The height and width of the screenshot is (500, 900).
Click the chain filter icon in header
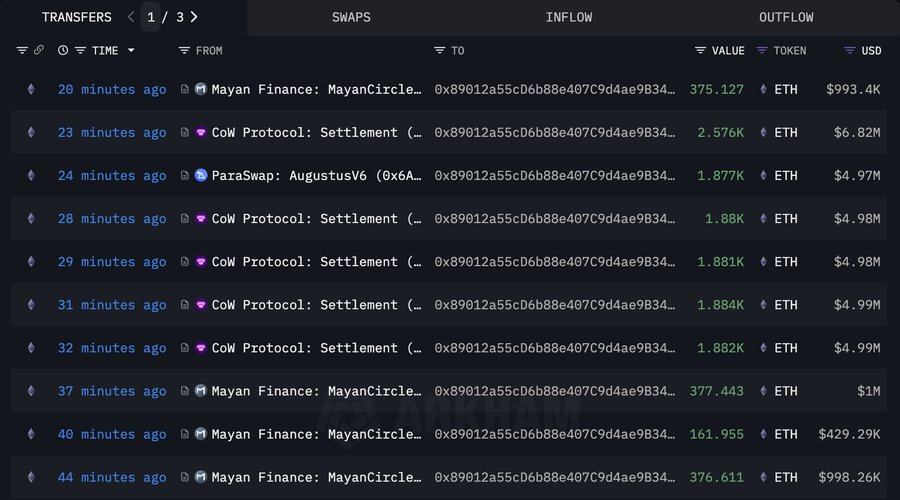(x=22, y=50)
